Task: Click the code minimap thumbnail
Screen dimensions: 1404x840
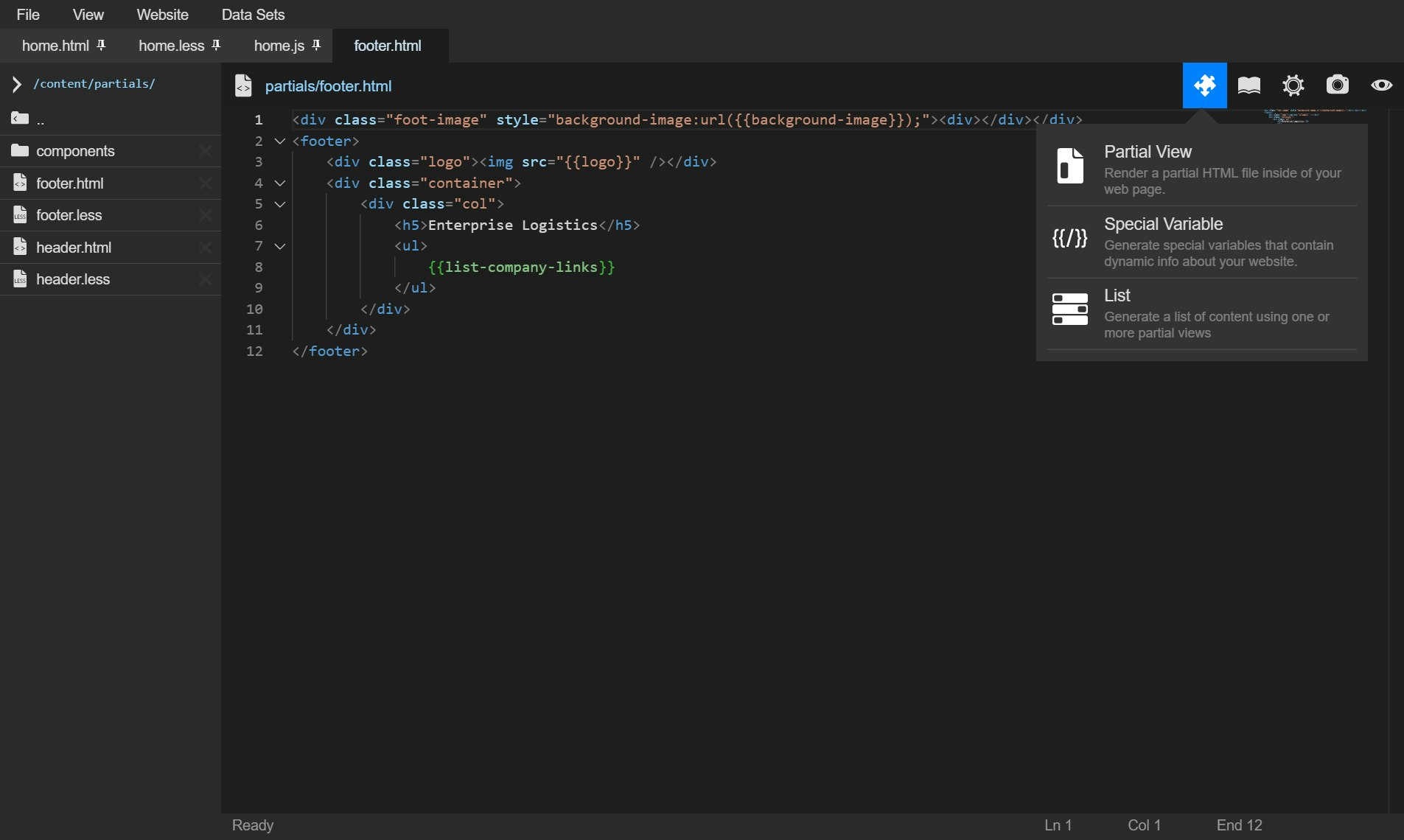Action: pyautogui.click(x=1315, y=116)
